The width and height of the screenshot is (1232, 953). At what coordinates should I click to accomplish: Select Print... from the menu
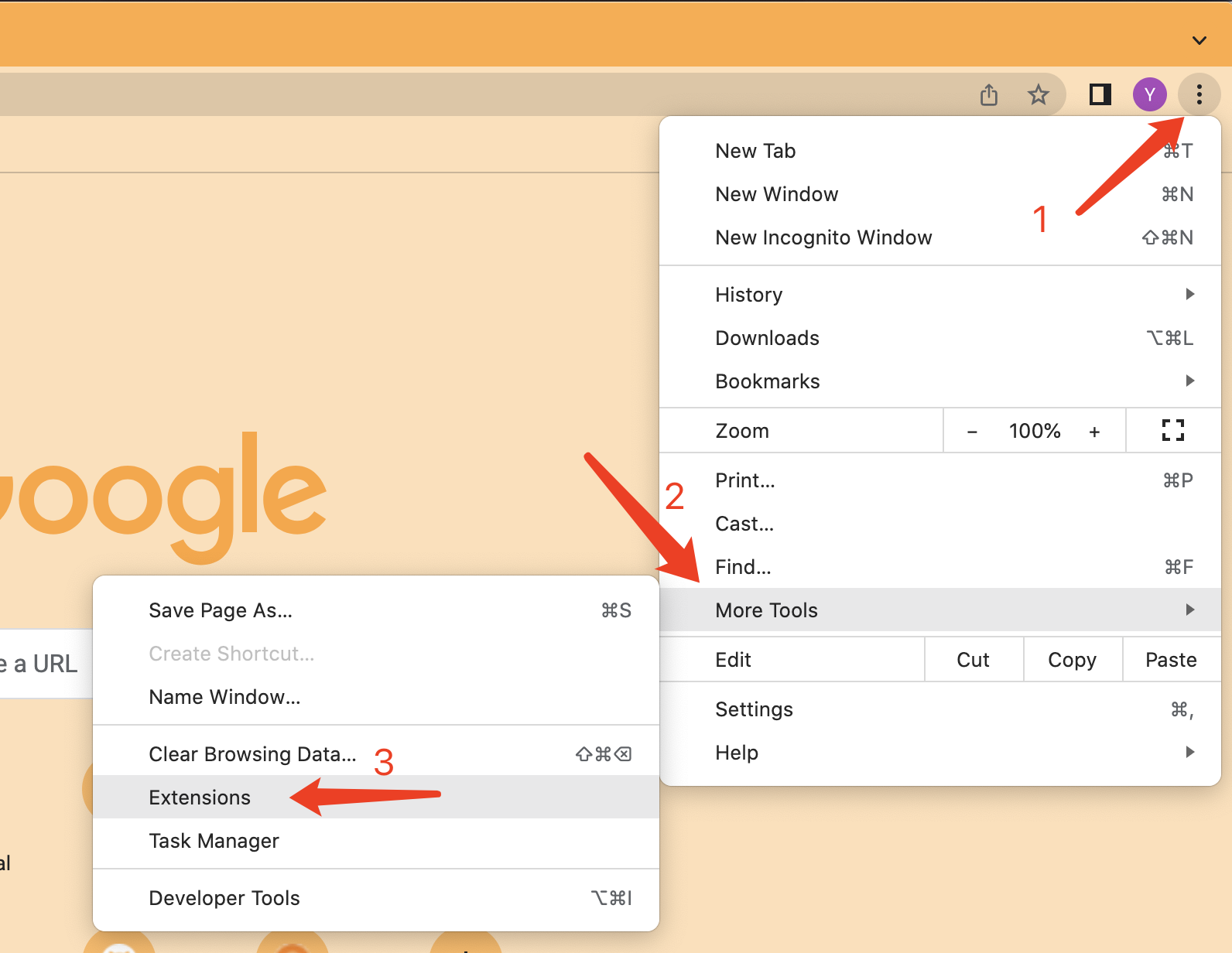point(940,480)
